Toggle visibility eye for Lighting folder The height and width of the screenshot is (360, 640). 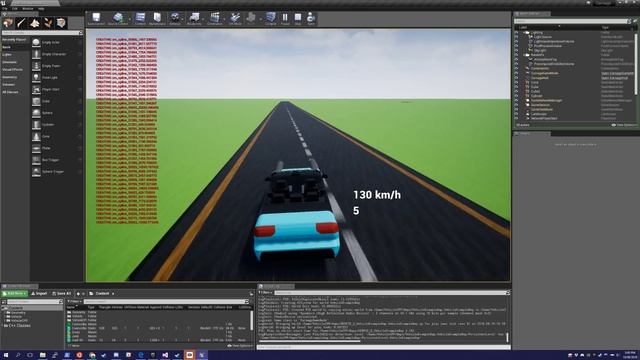point(517,32)
